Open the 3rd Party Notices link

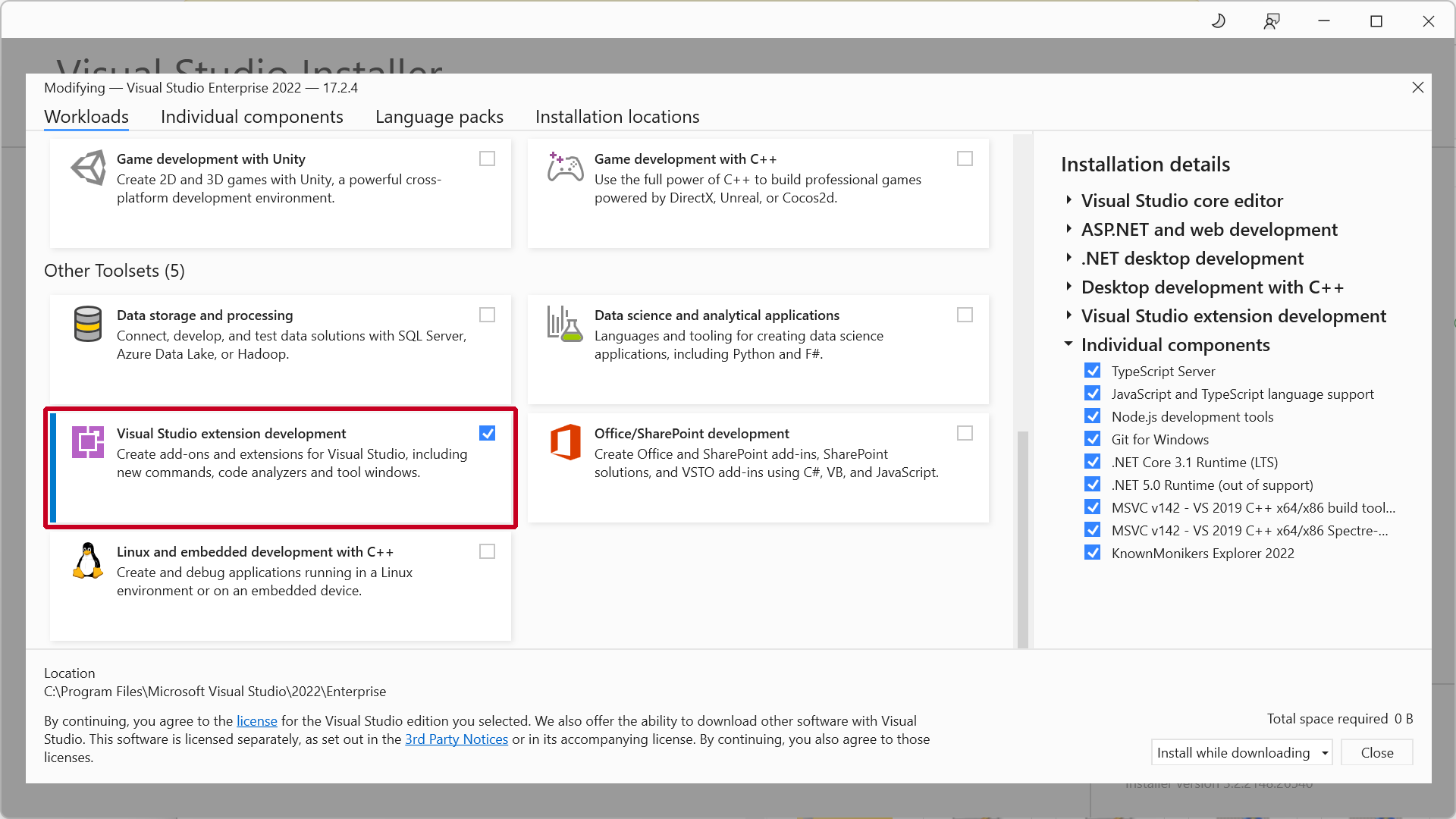(457, 739)
